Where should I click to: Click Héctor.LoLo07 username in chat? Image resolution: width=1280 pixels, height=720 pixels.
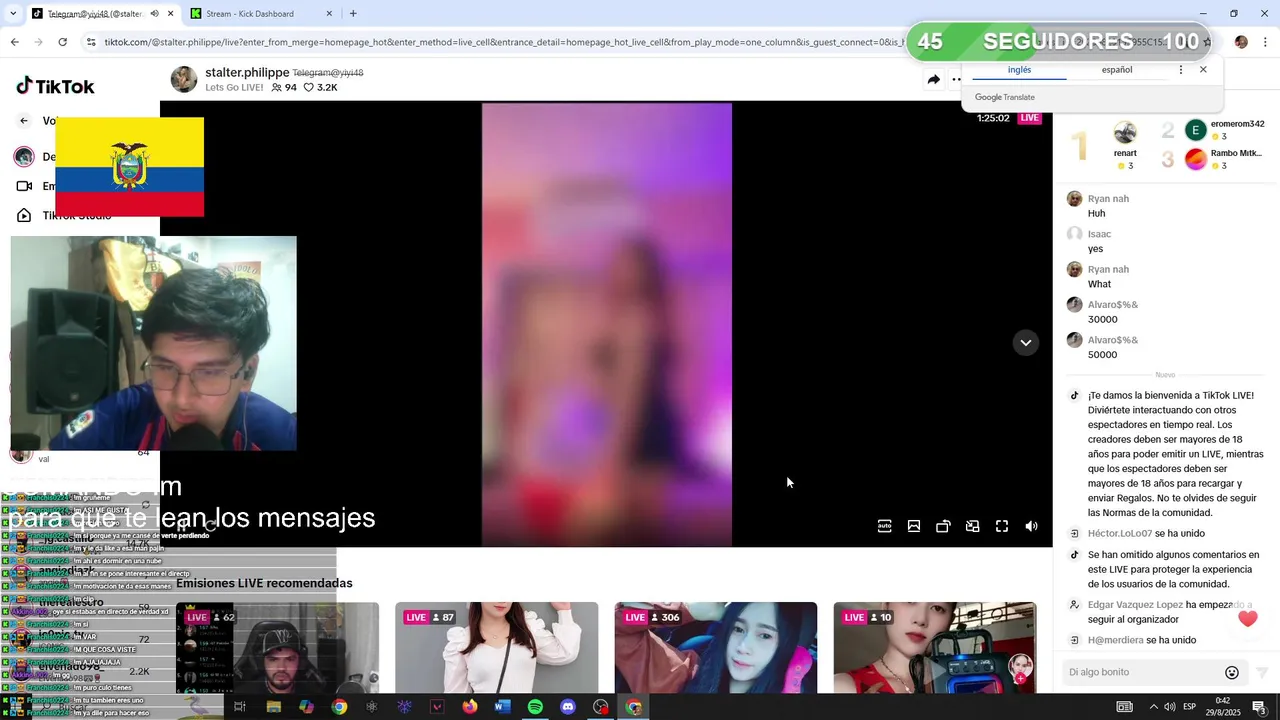tap(1120, 534)
